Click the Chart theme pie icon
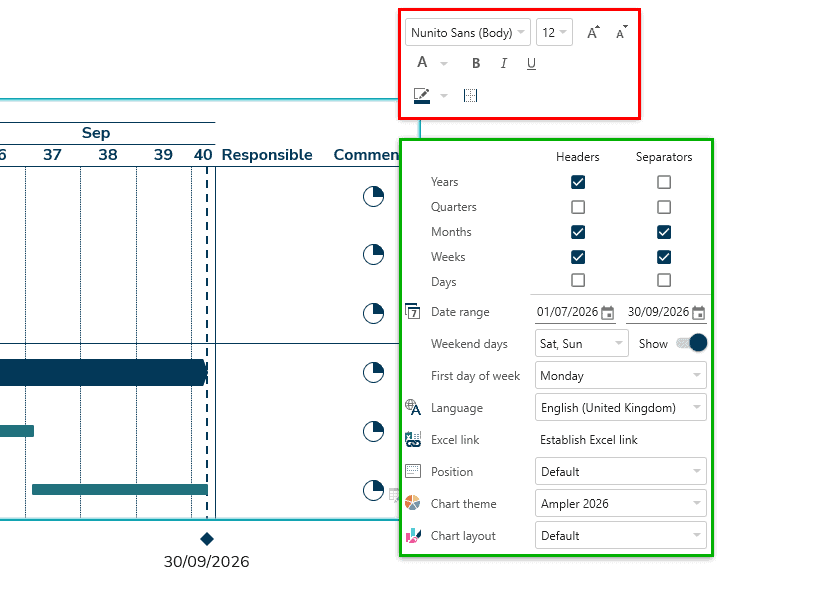The image size is (831, 593). pos(413,503)
